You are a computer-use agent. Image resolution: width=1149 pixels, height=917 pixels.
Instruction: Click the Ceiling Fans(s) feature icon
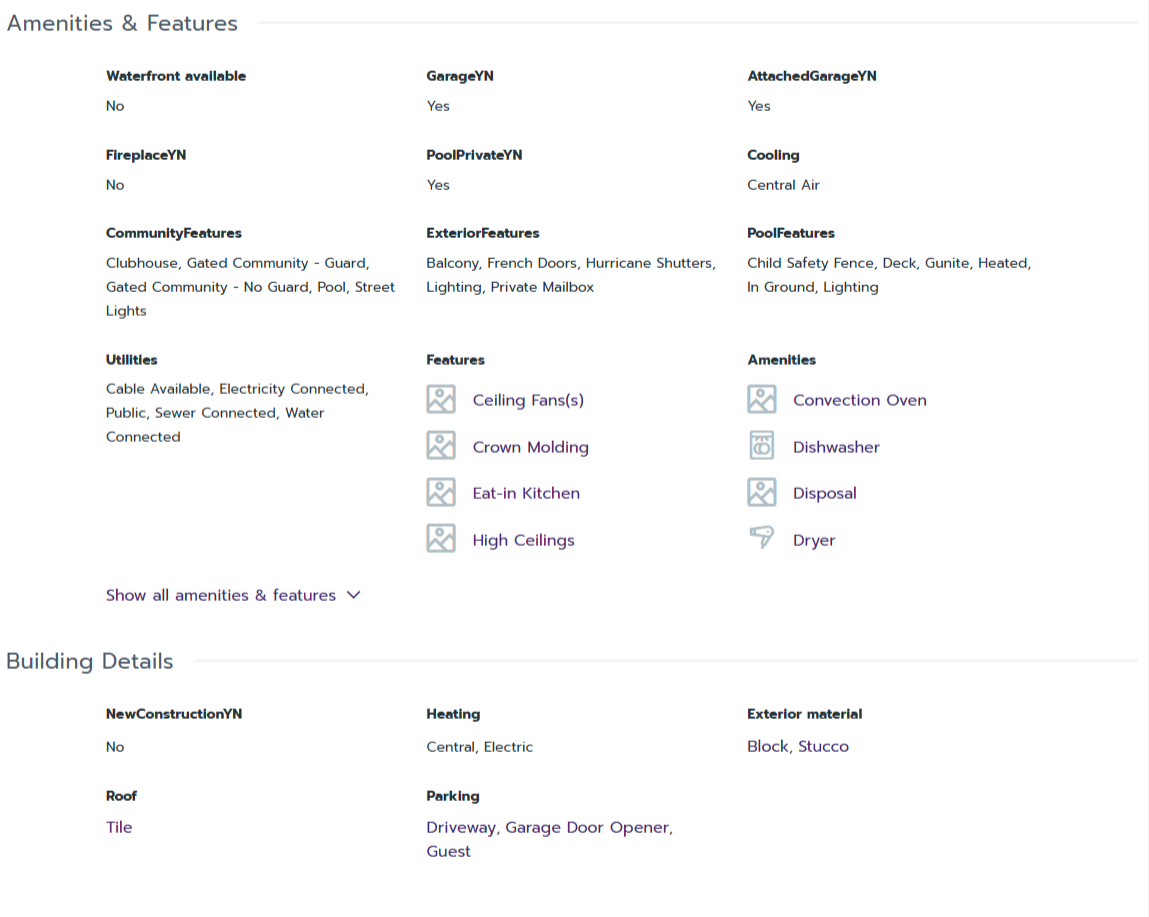coord(441,400)
